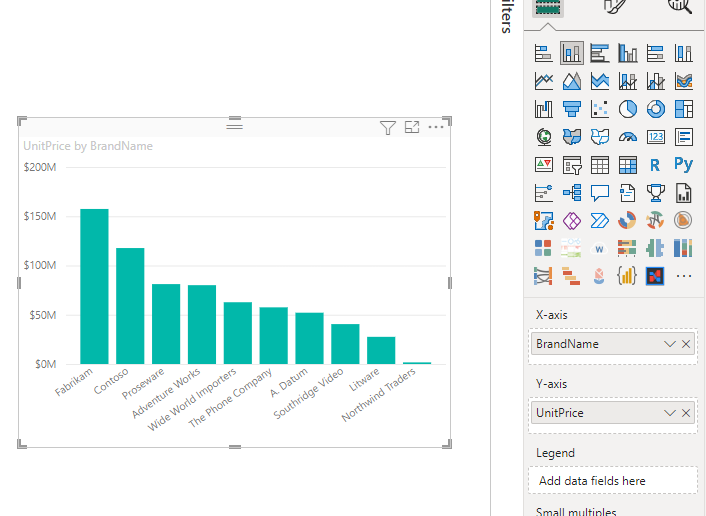Image resolution: width=706 pixels, height=516 pixels.
Task: Switch to the Build visual fields tab
Action: click(x=547, y=8)
